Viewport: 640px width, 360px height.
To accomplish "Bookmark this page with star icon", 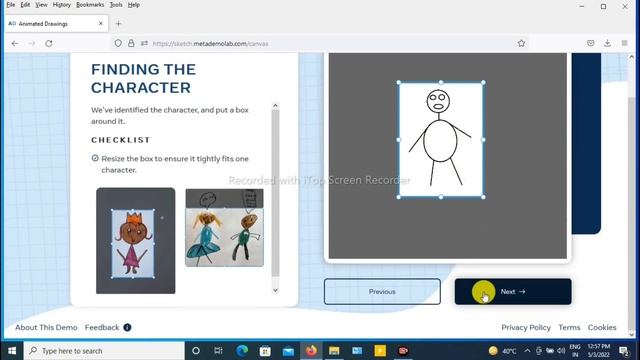I will click(521, 43).
